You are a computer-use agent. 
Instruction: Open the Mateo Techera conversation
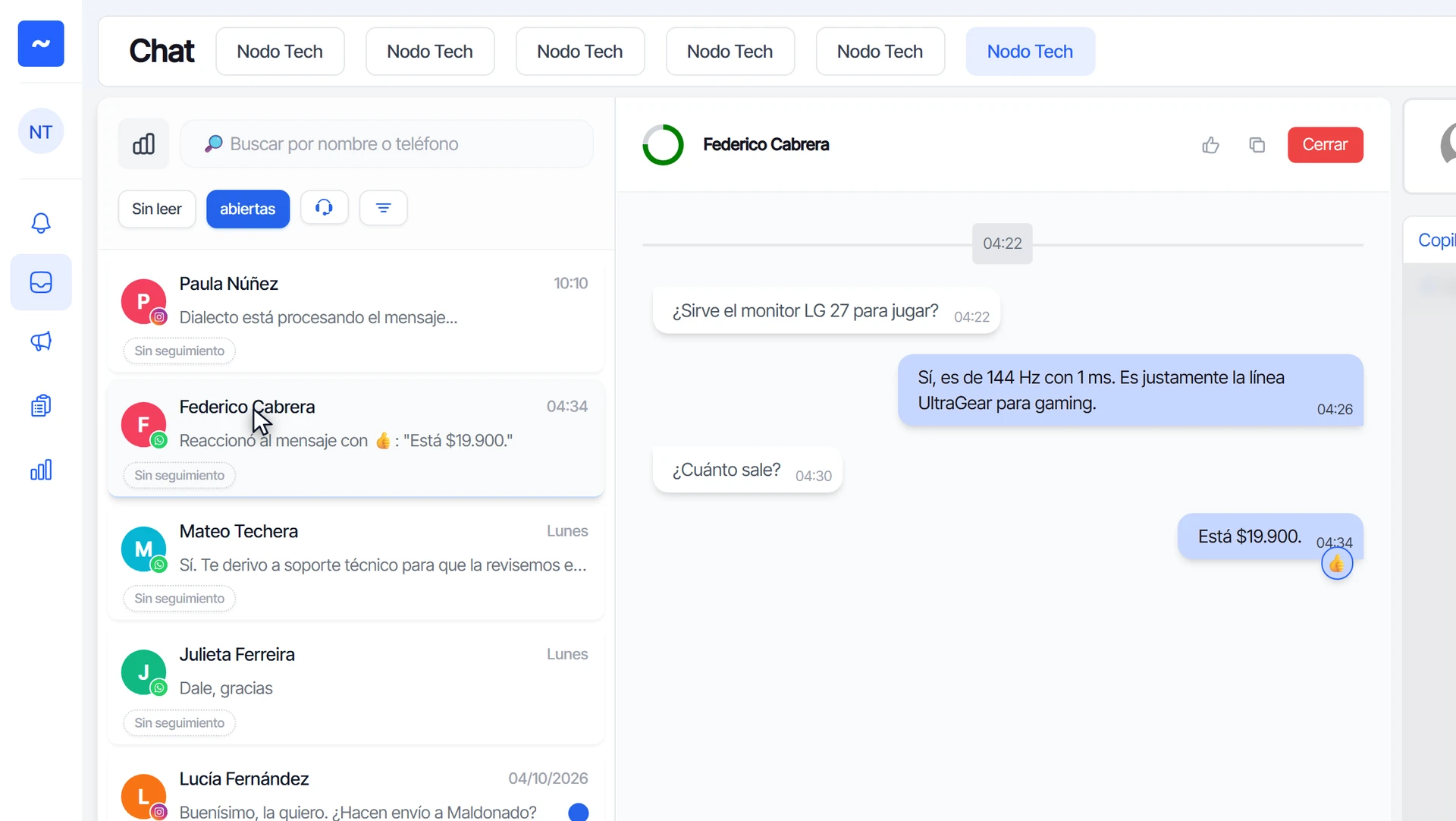pos(356,563)
